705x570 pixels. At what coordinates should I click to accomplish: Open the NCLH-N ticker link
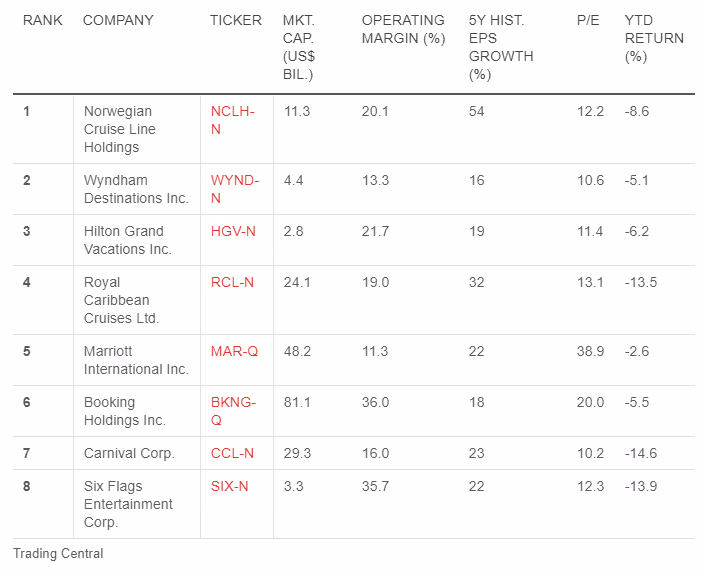232,120
